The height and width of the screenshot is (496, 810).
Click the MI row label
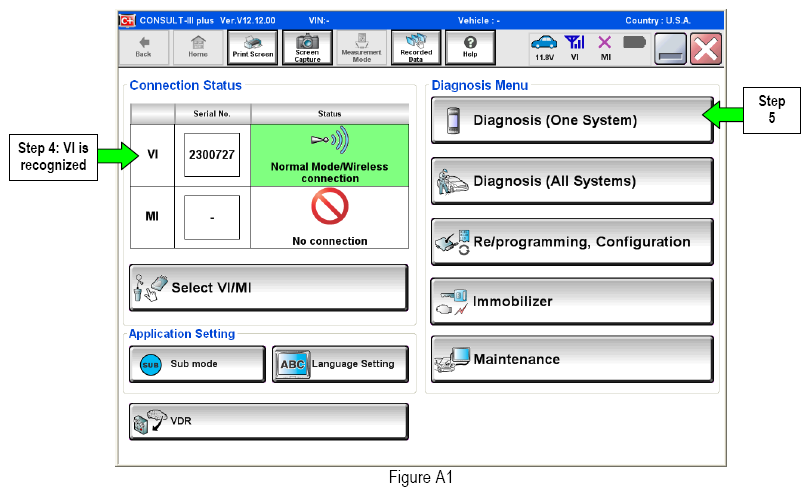pos(152,216)
